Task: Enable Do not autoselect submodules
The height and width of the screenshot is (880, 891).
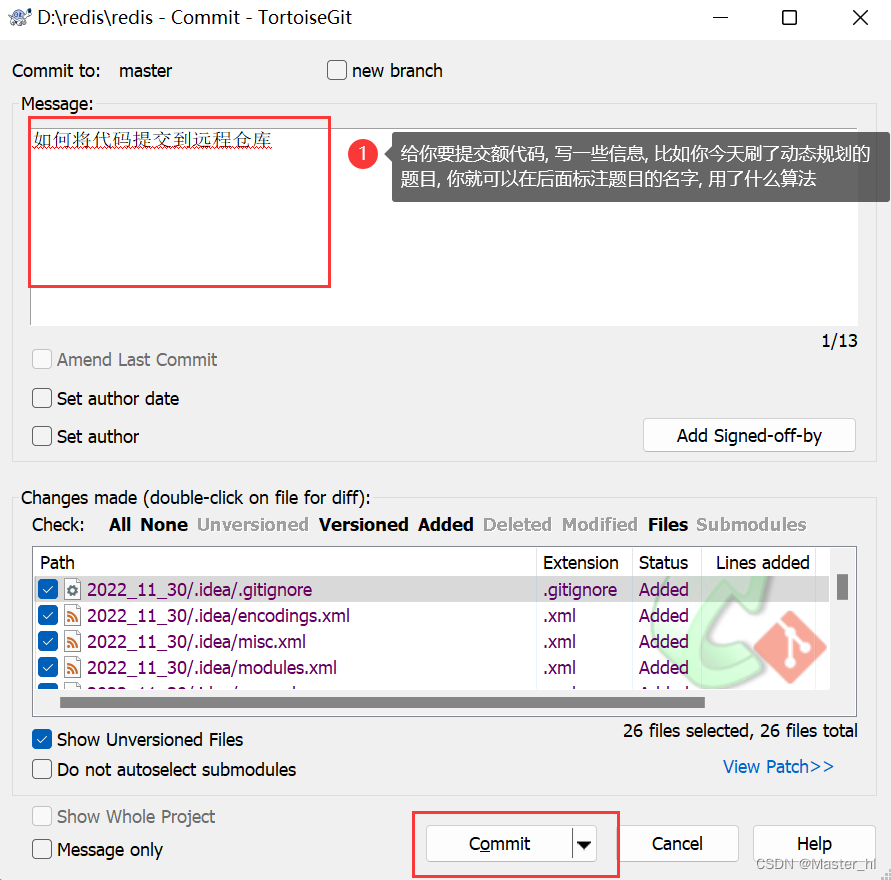Action: [42, 769]
